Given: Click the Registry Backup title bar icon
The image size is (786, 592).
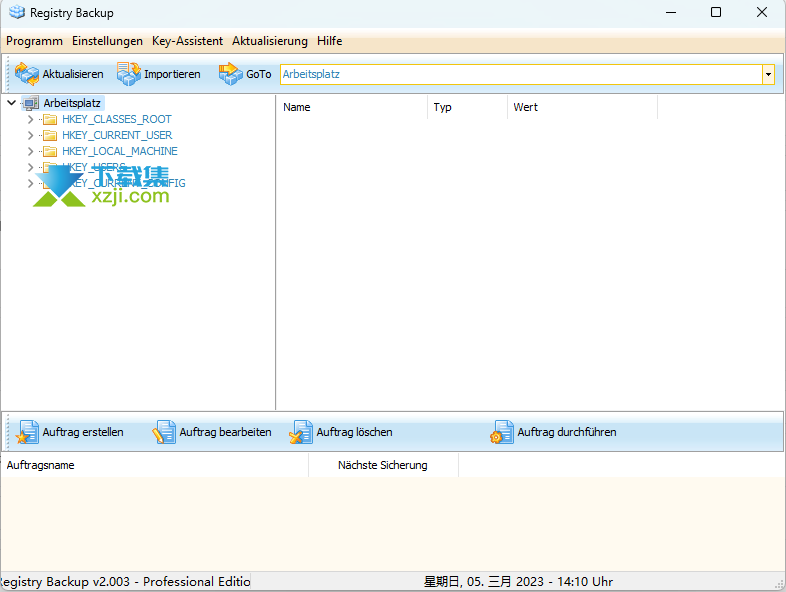Looking at the screenshot, I should [17, 13].
